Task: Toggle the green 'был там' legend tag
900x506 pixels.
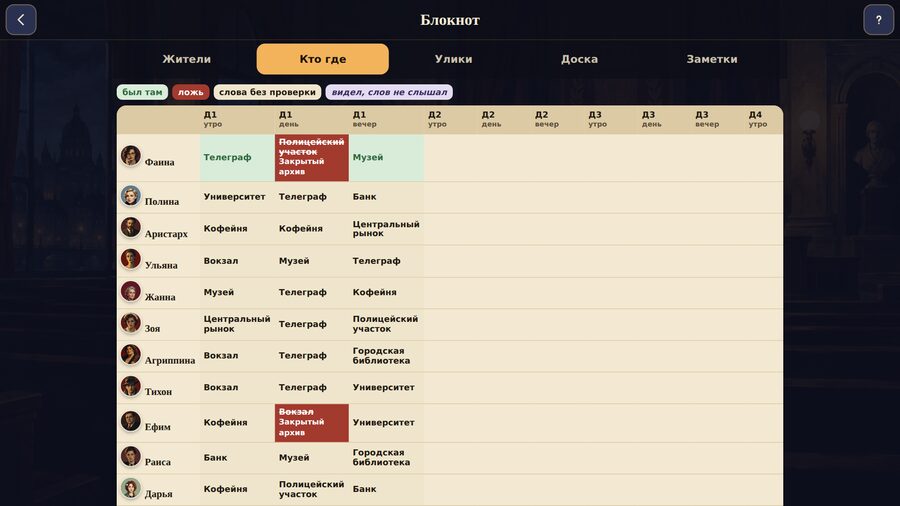Action: coord(142,92)
